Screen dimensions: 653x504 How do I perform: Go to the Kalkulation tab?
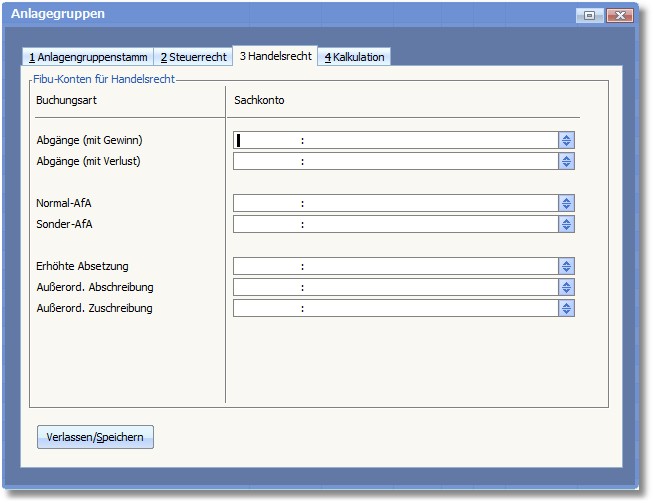pyautogui.click(x=354, y=57)
